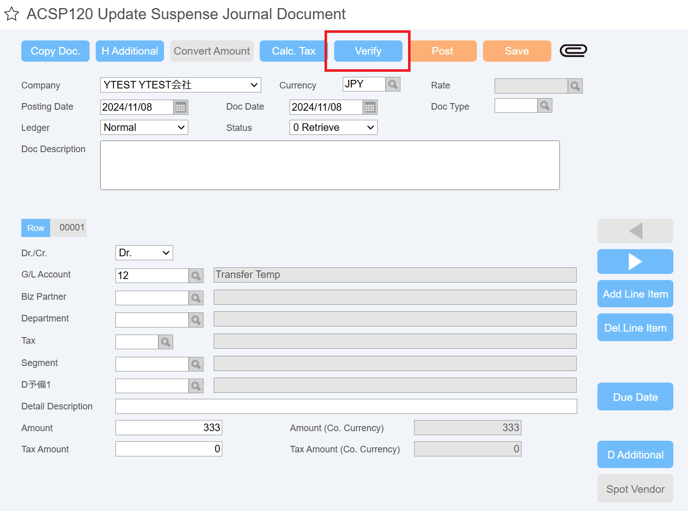Open the Tax code lookup icon
Screen dimensions: 688x511
(x=165, y=342)
